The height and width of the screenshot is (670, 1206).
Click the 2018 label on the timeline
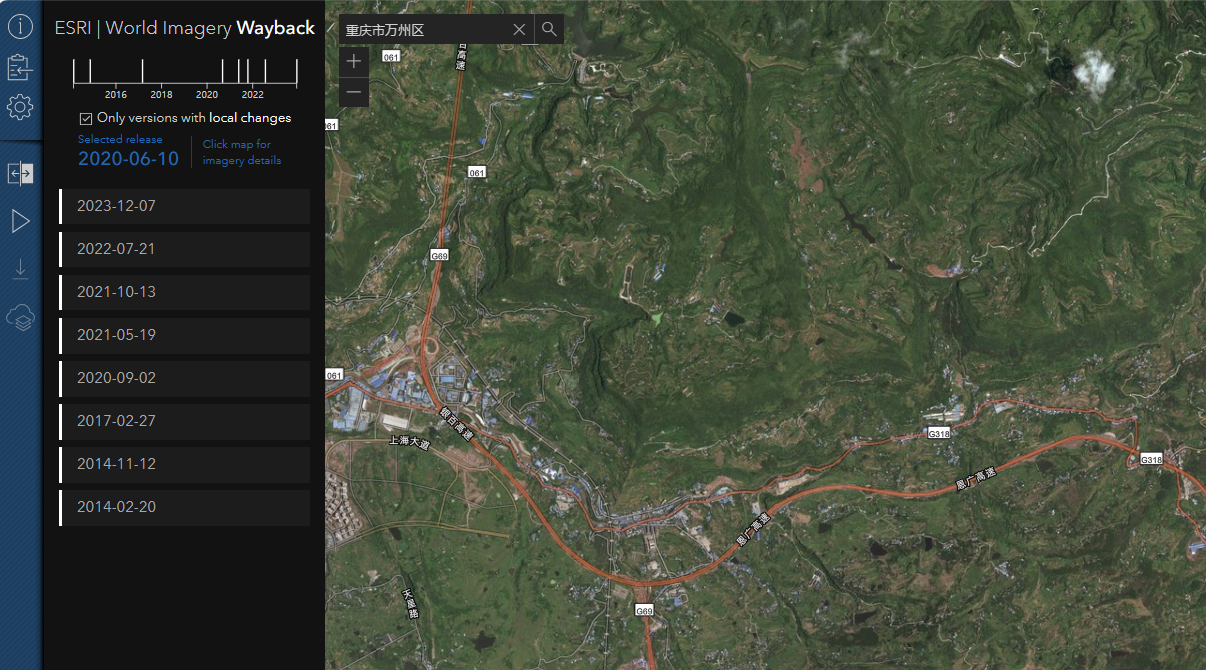(162, 95)
